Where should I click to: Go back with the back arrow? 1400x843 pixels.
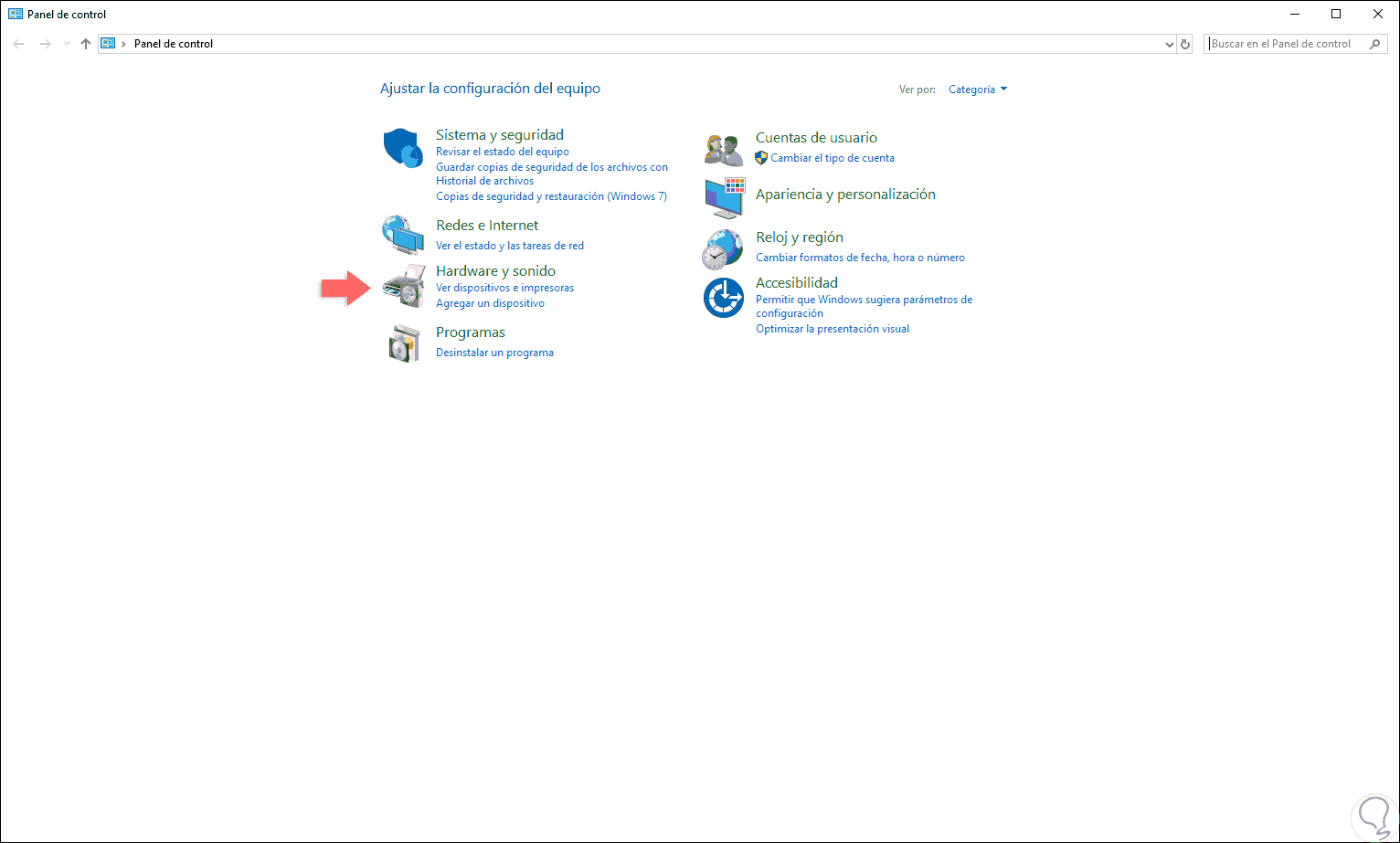pos(19,44)
